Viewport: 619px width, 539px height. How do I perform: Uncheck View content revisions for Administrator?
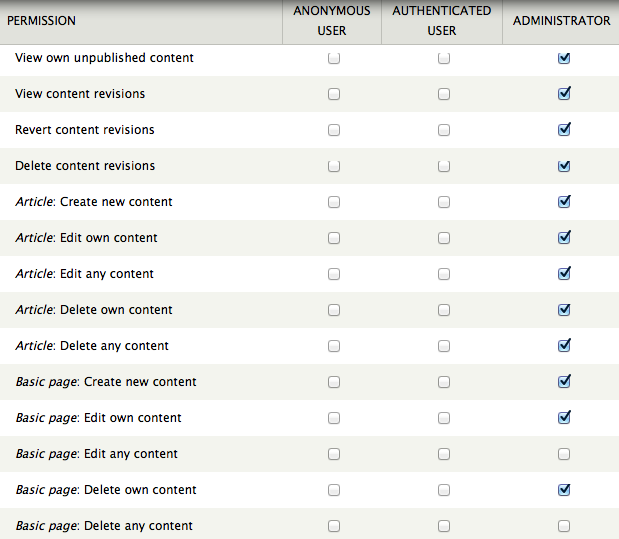tap(564, 94)
